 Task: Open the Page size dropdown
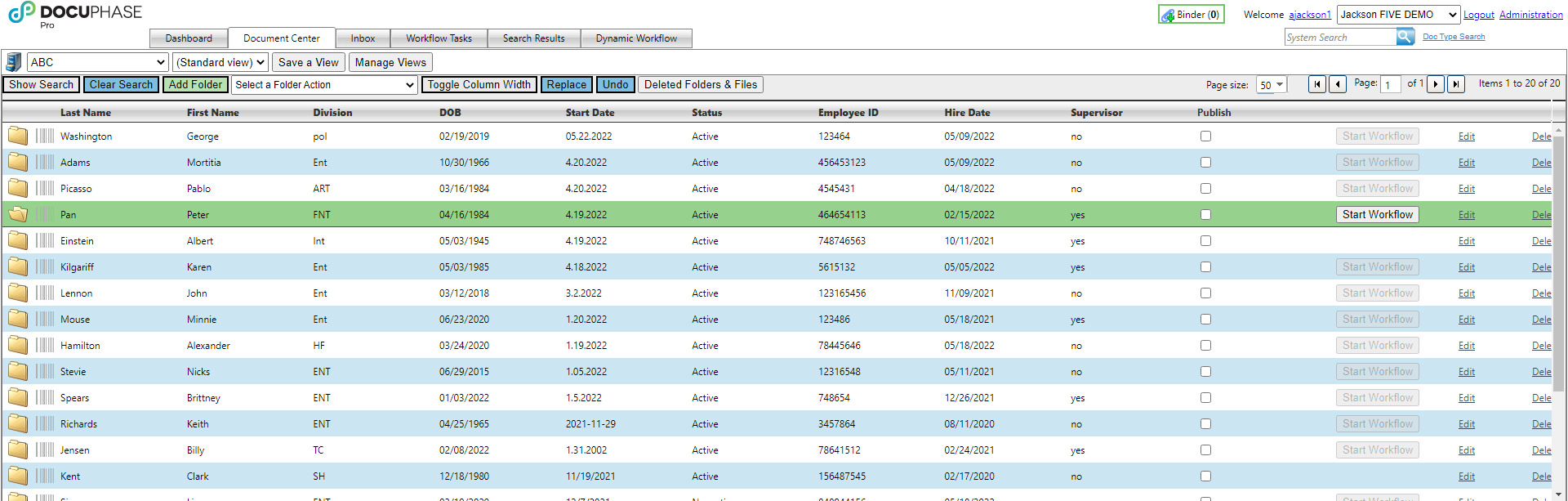tap(1271, 85)
